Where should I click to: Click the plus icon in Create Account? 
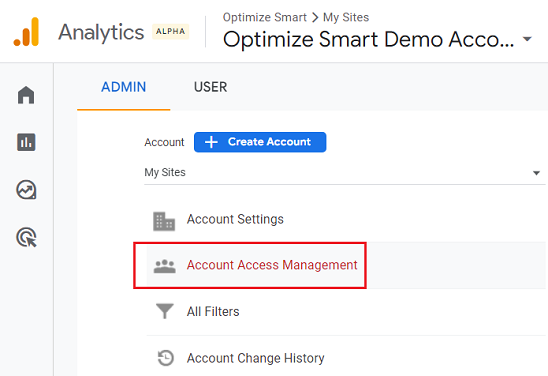[211, 142]
